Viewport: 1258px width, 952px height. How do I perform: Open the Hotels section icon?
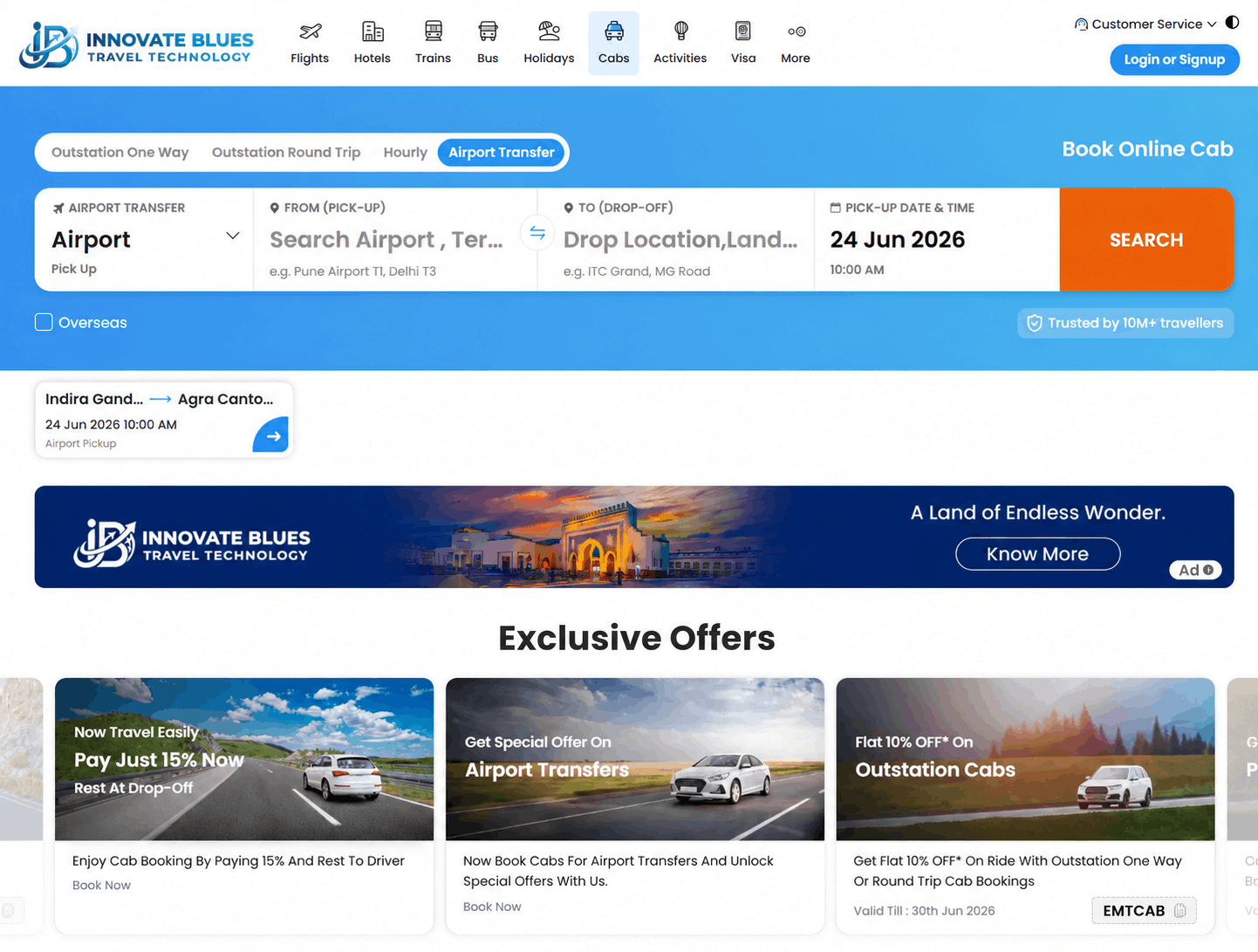373,32
